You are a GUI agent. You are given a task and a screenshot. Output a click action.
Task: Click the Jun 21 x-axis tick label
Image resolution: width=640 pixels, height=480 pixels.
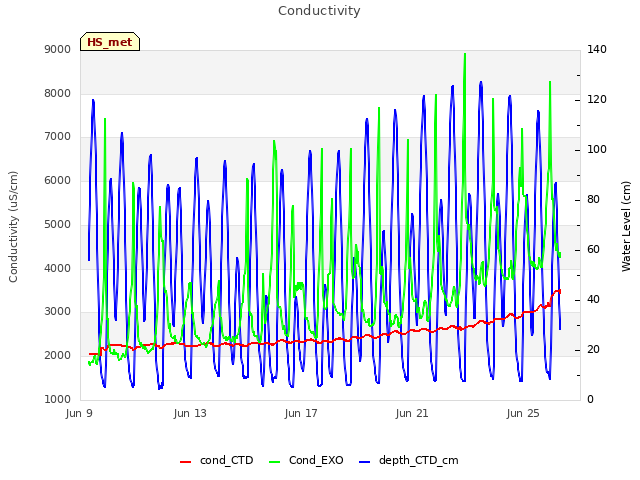pos(412,413)
